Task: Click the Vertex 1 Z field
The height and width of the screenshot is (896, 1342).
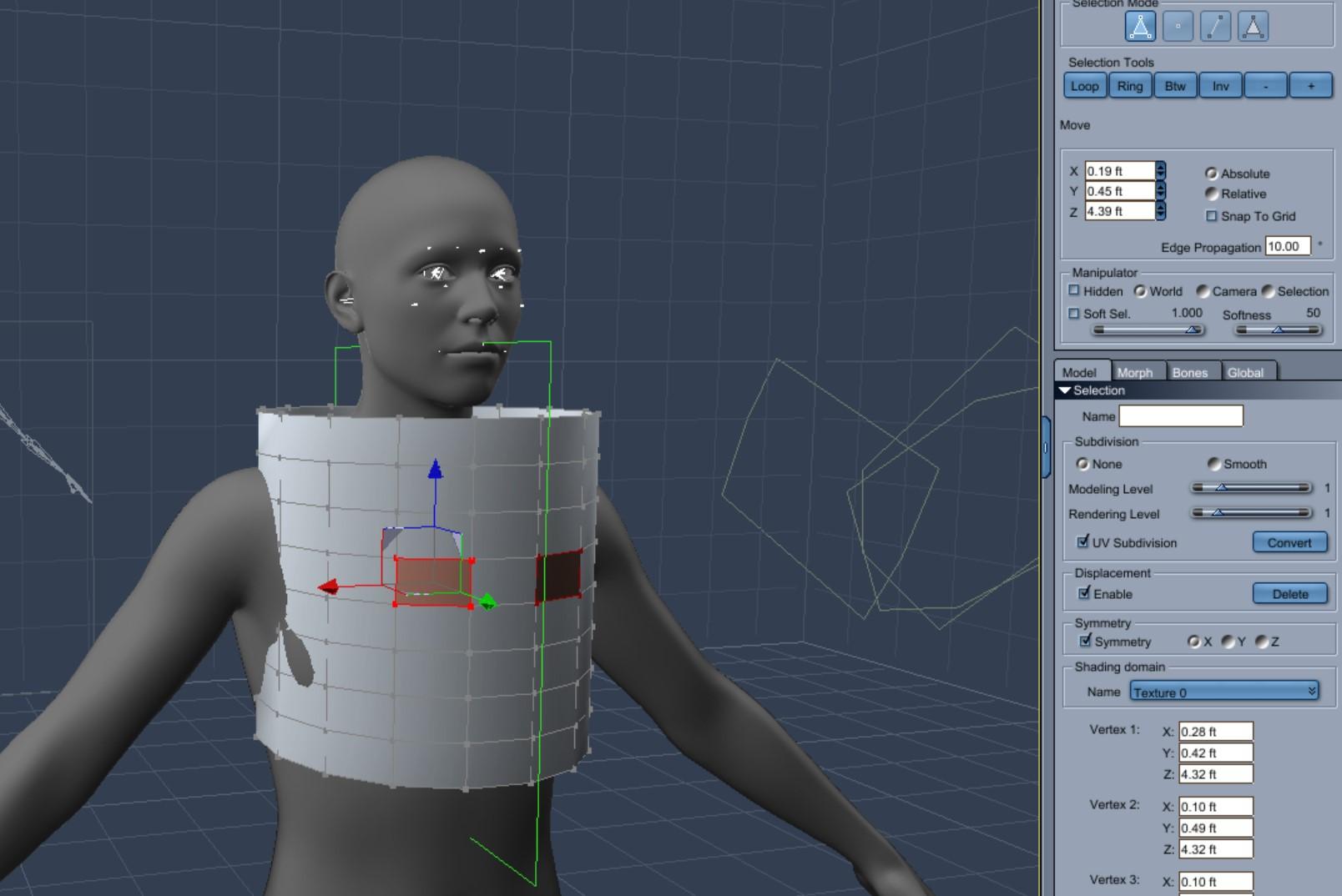Action: point(1216,774)
